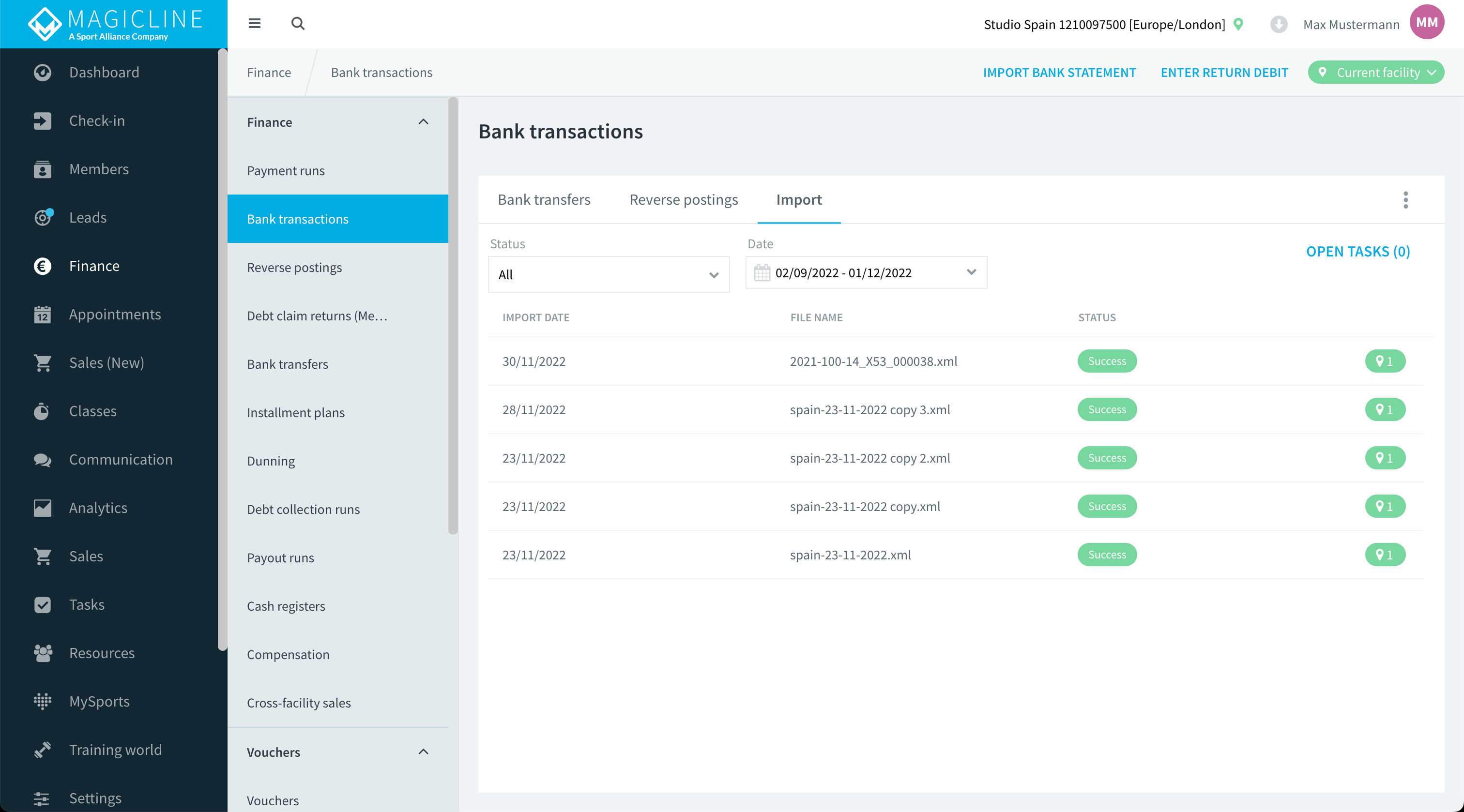The width and height of the screenshot is (1464, 812).
Task: Click the Leads target icon
Action: pos(43,218)
